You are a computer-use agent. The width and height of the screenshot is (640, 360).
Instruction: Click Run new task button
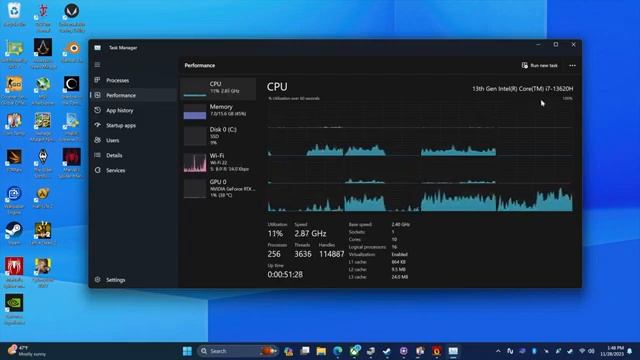coord(540,65)
